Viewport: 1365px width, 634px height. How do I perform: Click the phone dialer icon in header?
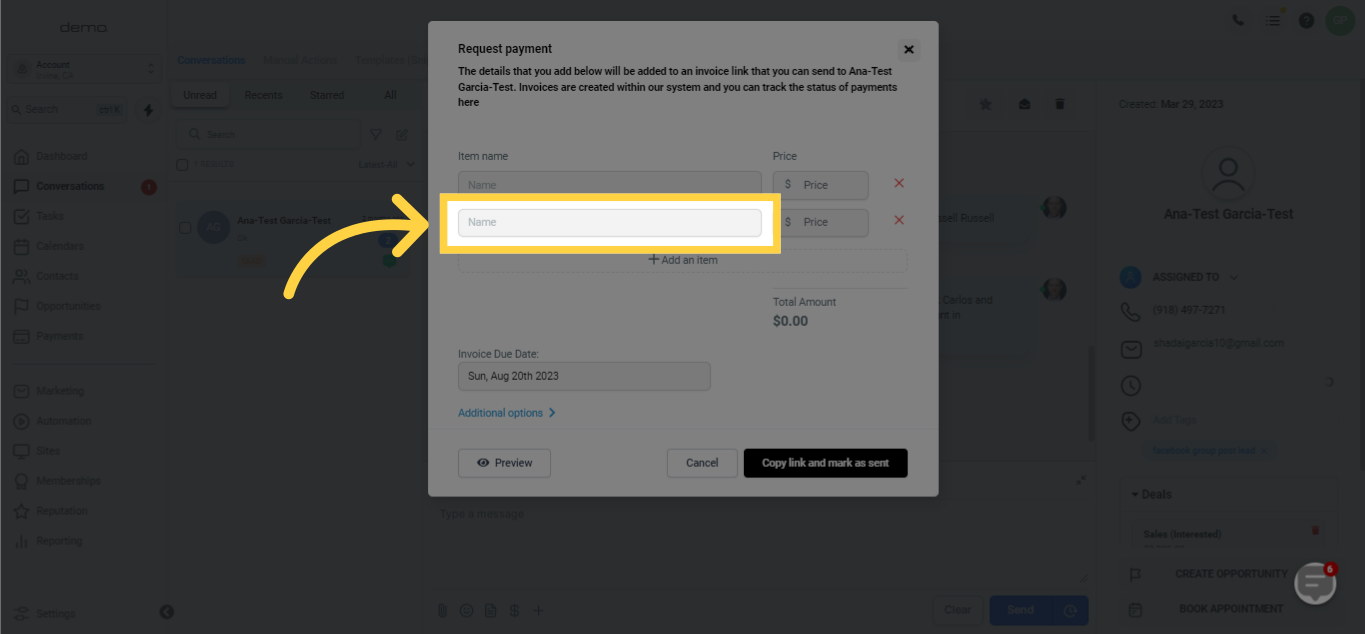(1238, 20)
